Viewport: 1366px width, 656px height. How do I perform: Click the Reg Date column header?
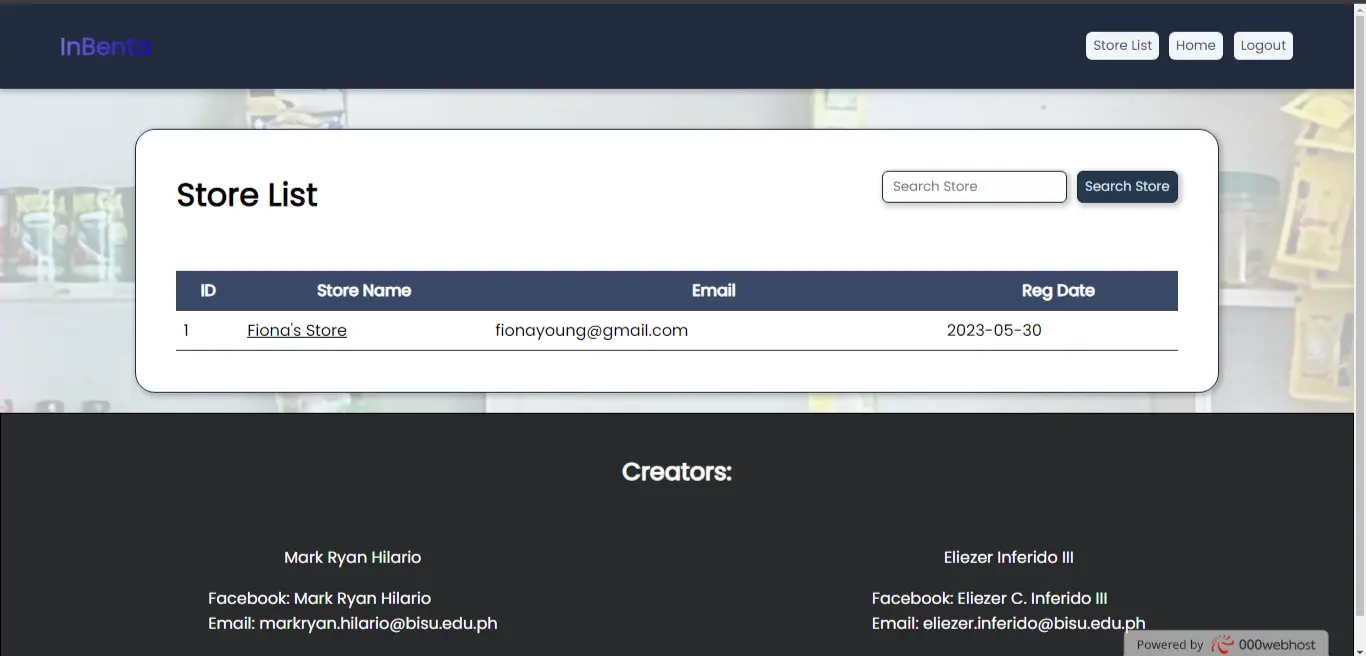point(1057,291)
